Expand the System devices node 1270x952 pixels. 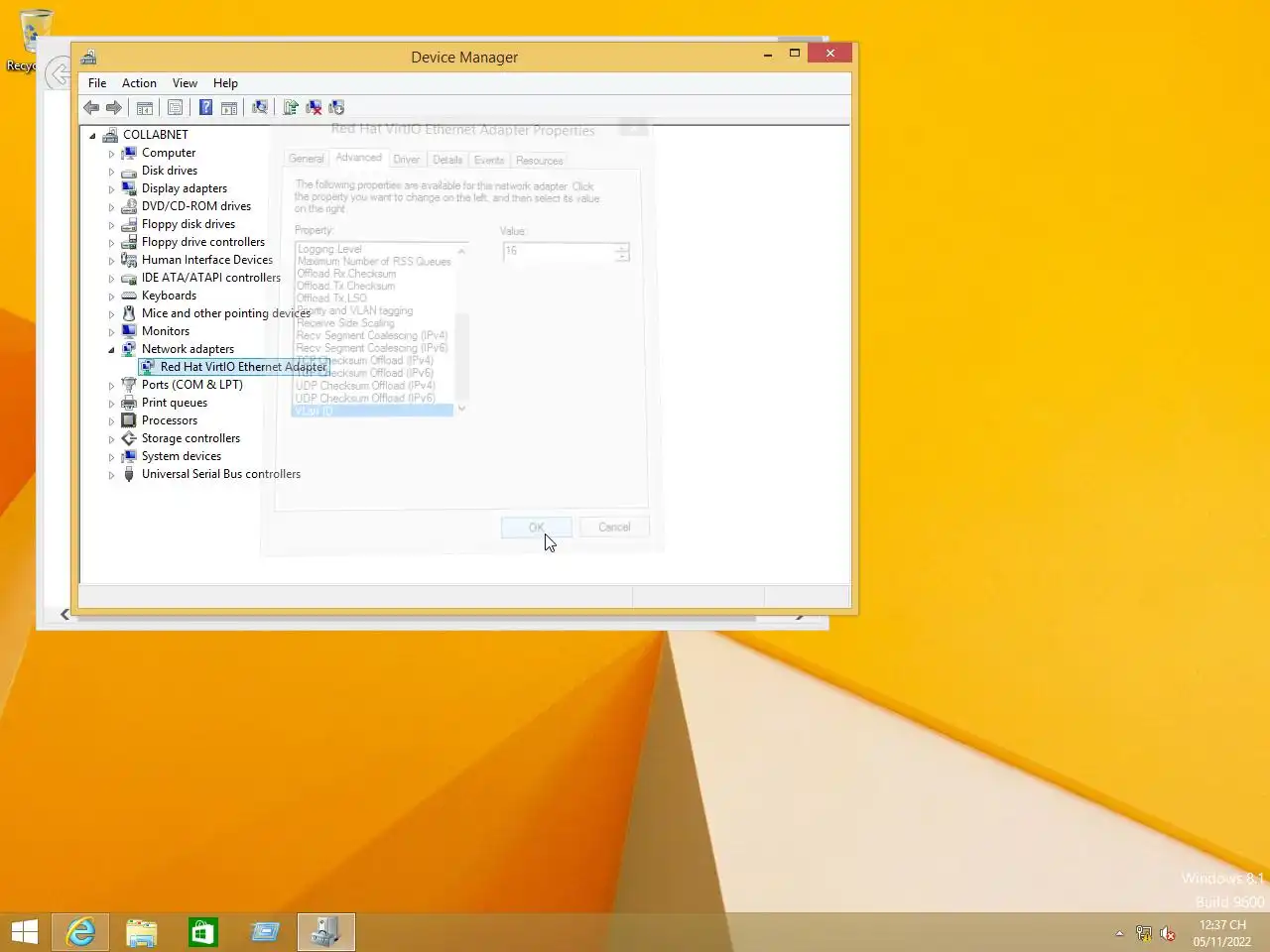[x=111, y=457]
